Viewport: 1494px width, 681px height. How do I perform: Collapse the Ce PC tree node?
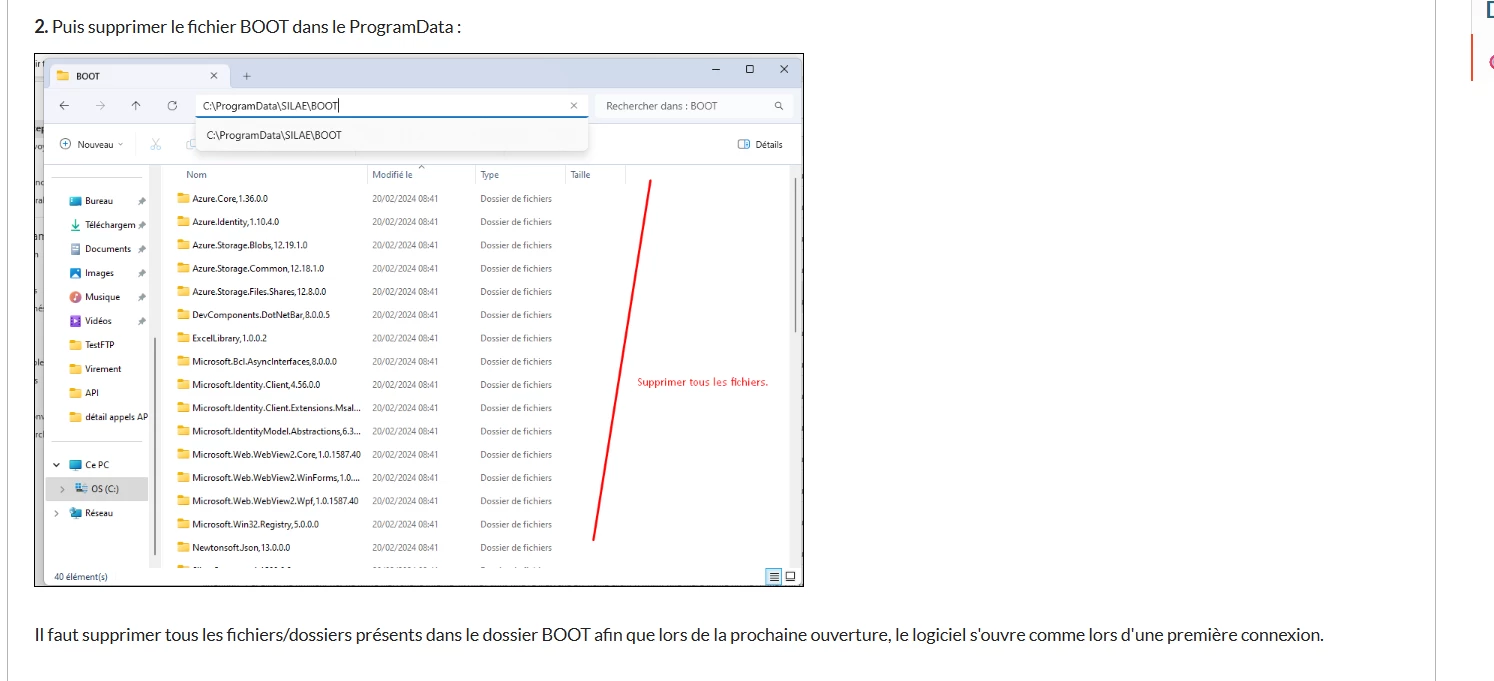[57, 465]
